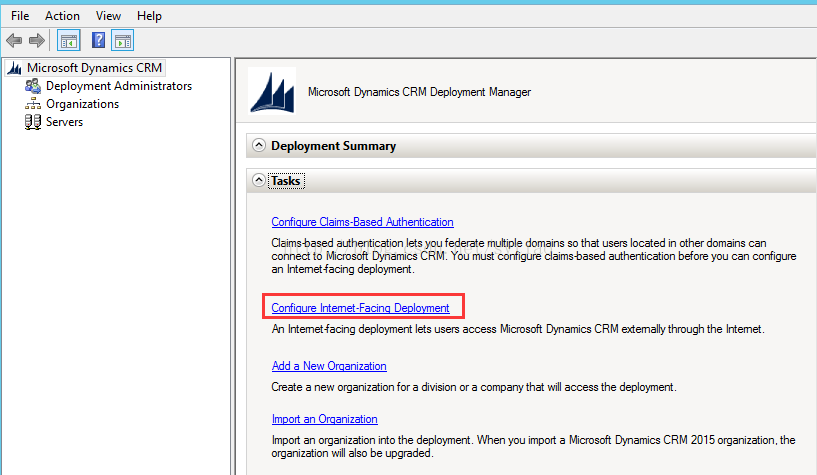Click the Organizations hierarchy icon

click(x=33, y=104)
